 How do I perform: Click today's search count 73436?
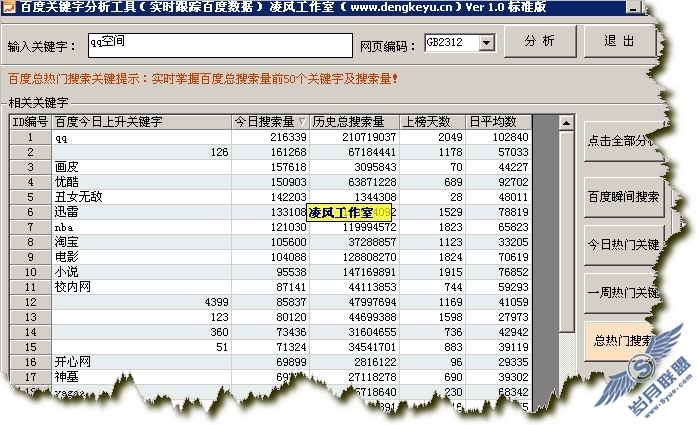pos(271,332)
